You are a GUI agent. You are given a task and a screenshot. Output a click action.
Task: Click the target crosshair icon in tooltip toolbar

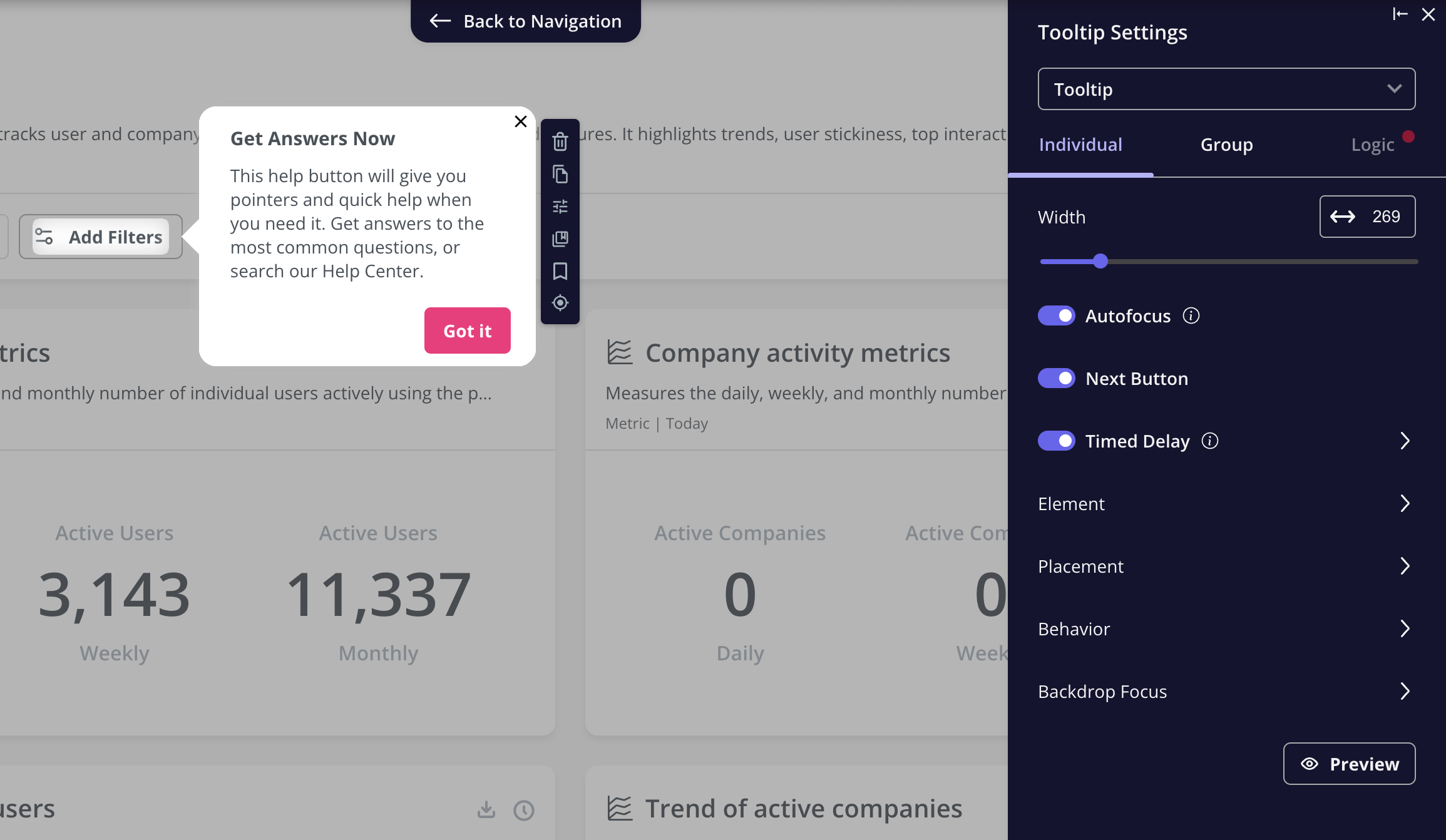tap(560, 303)
